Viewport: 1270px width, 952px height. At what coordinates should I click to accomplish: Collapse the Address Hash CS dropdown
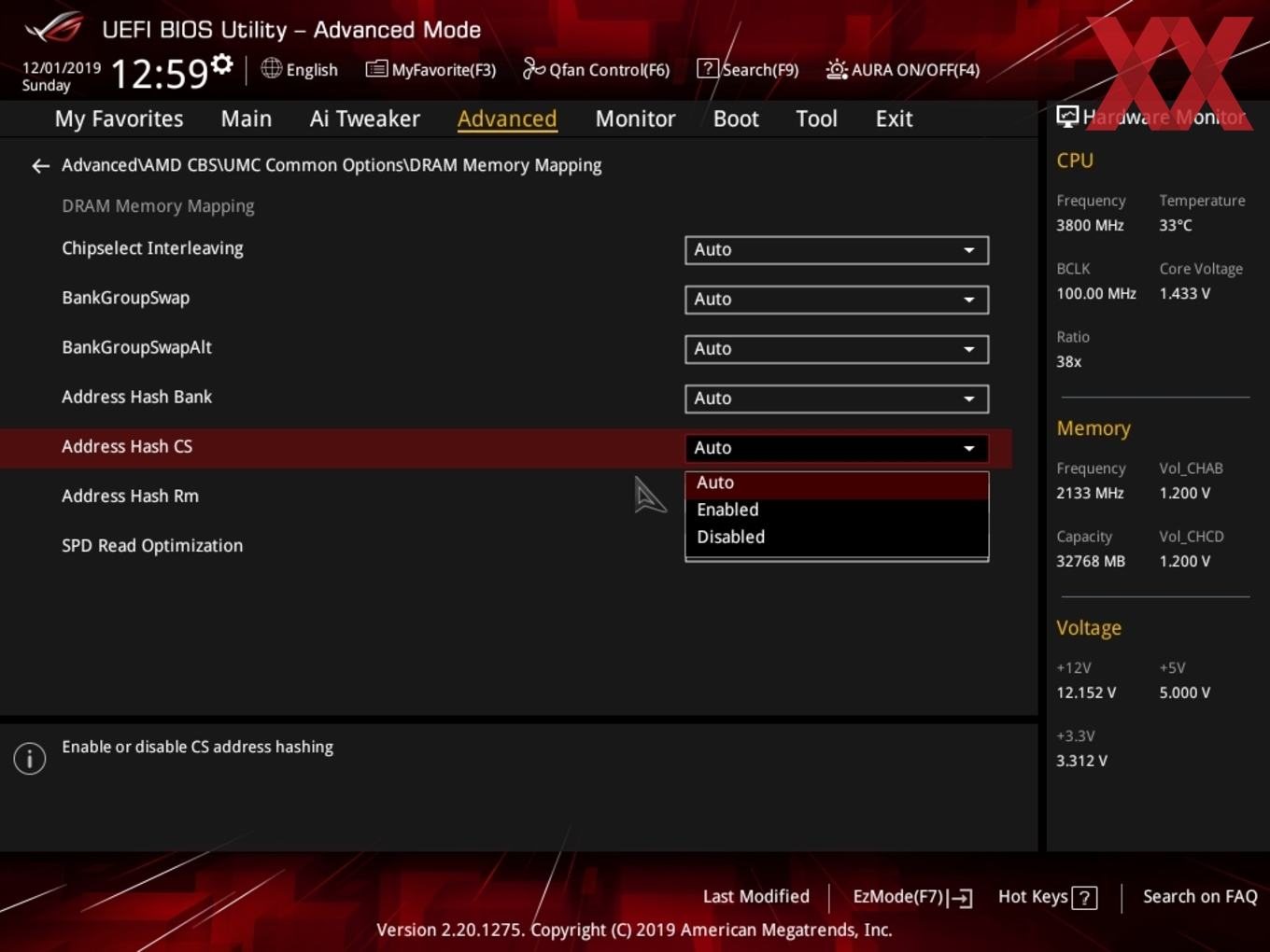pyautogui.click(x=837, y=448)
